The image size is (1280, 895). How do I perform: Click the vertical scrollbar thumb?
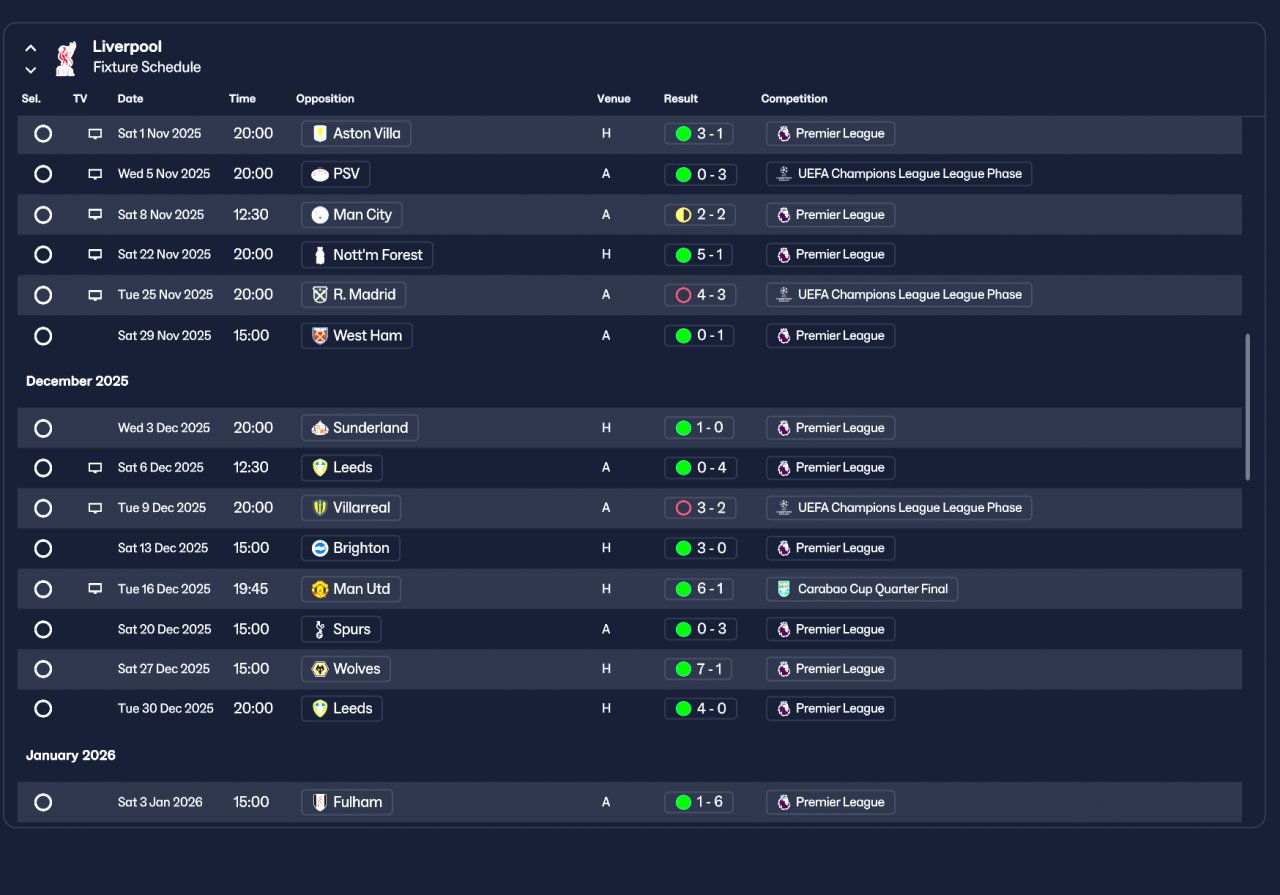pyautogui.click(x=1247, y=407)
